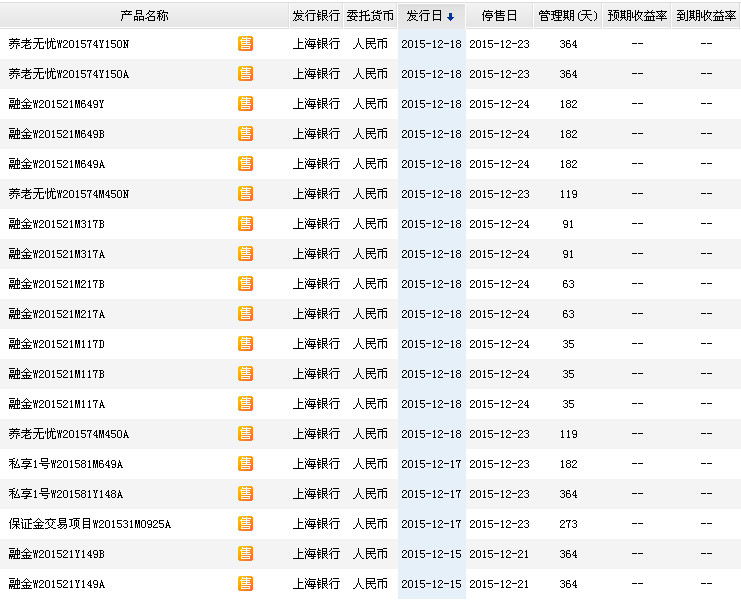Click 售 icon for 私享1号W201581M649A
This screenshot has height=606, width=741.
click(x=245, y=464)
